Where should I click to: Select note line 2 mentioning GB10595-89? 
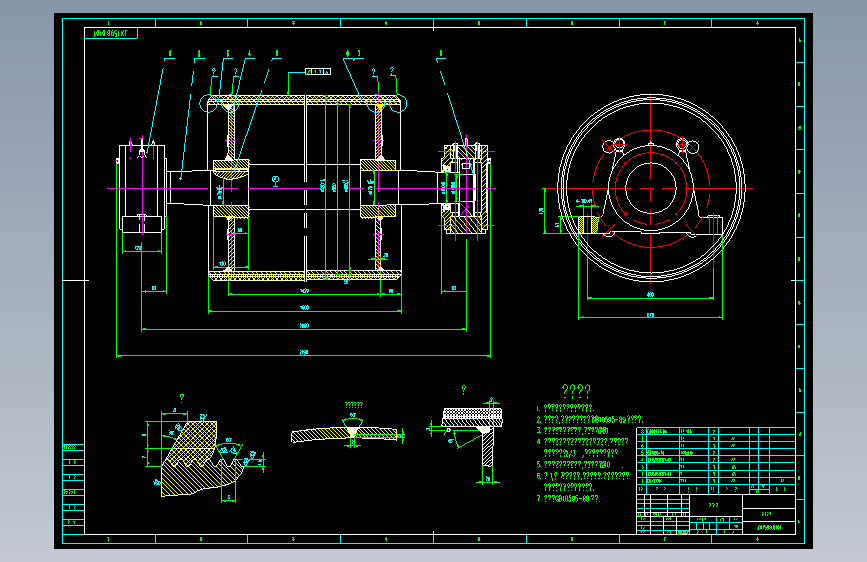click(589, 419)
